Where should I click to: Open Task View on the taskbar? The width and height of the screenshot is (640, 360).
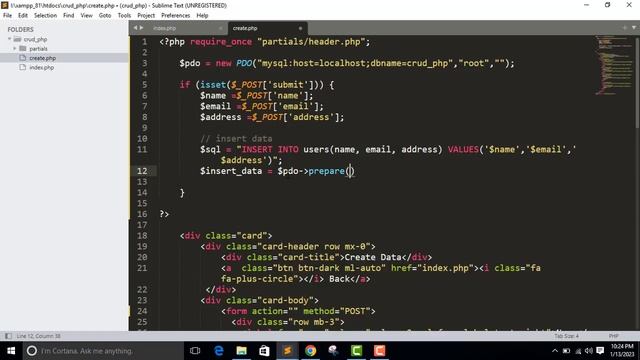coord(195,351)
